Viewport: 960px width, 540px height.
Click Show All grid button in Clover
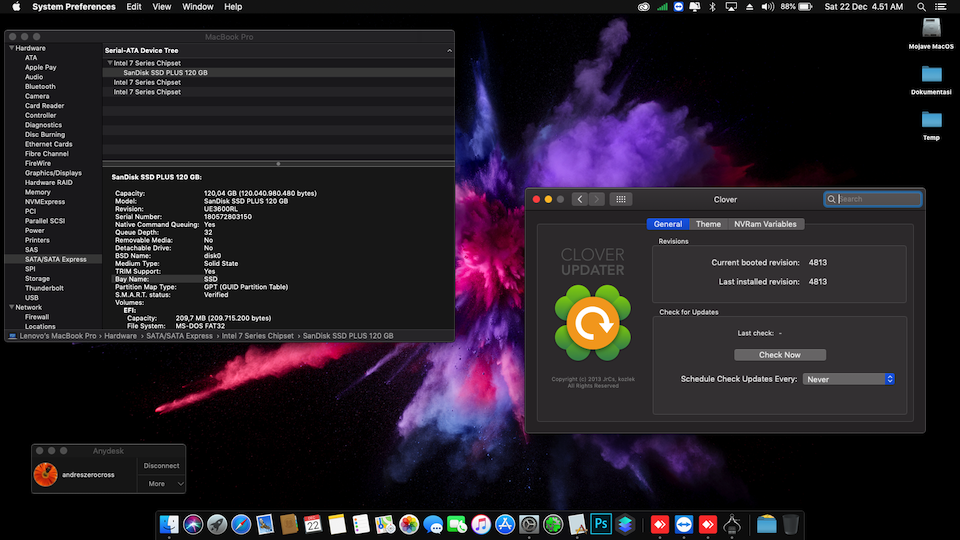tap(620, 199)
